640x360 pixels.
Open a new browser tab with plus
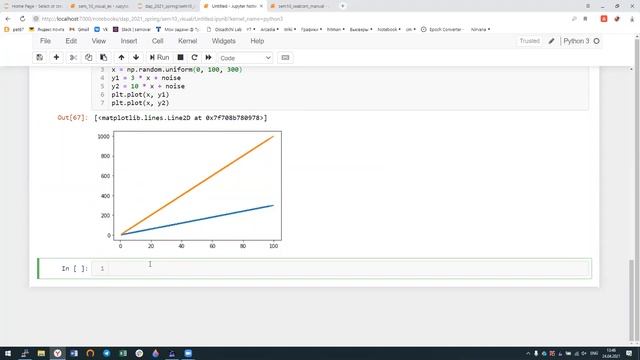point(342,6)
